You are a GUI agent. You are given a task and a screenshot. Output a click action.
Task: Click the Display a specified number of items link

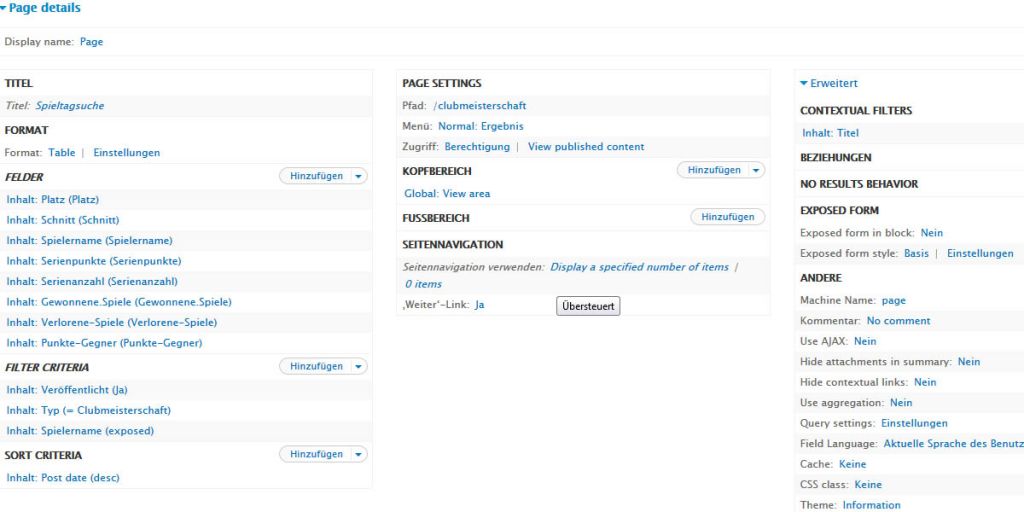pos(639,268)
